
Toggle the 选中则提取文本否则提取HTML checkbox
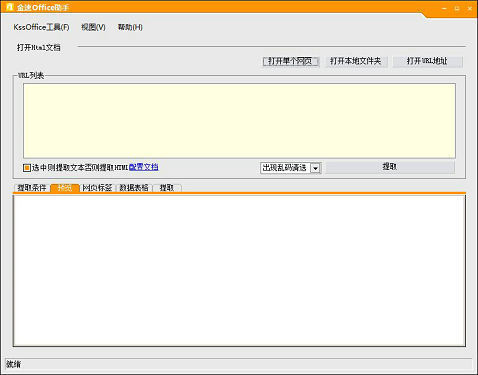(x=27, y=168)
